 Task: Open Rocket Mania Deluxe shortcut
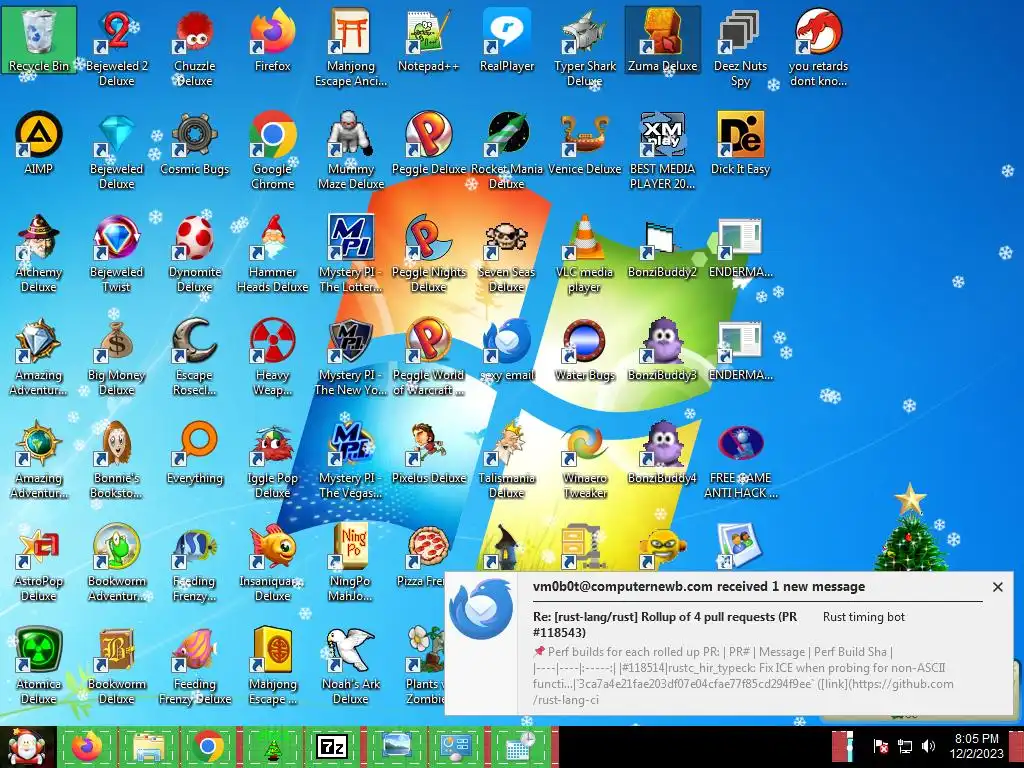507,150
